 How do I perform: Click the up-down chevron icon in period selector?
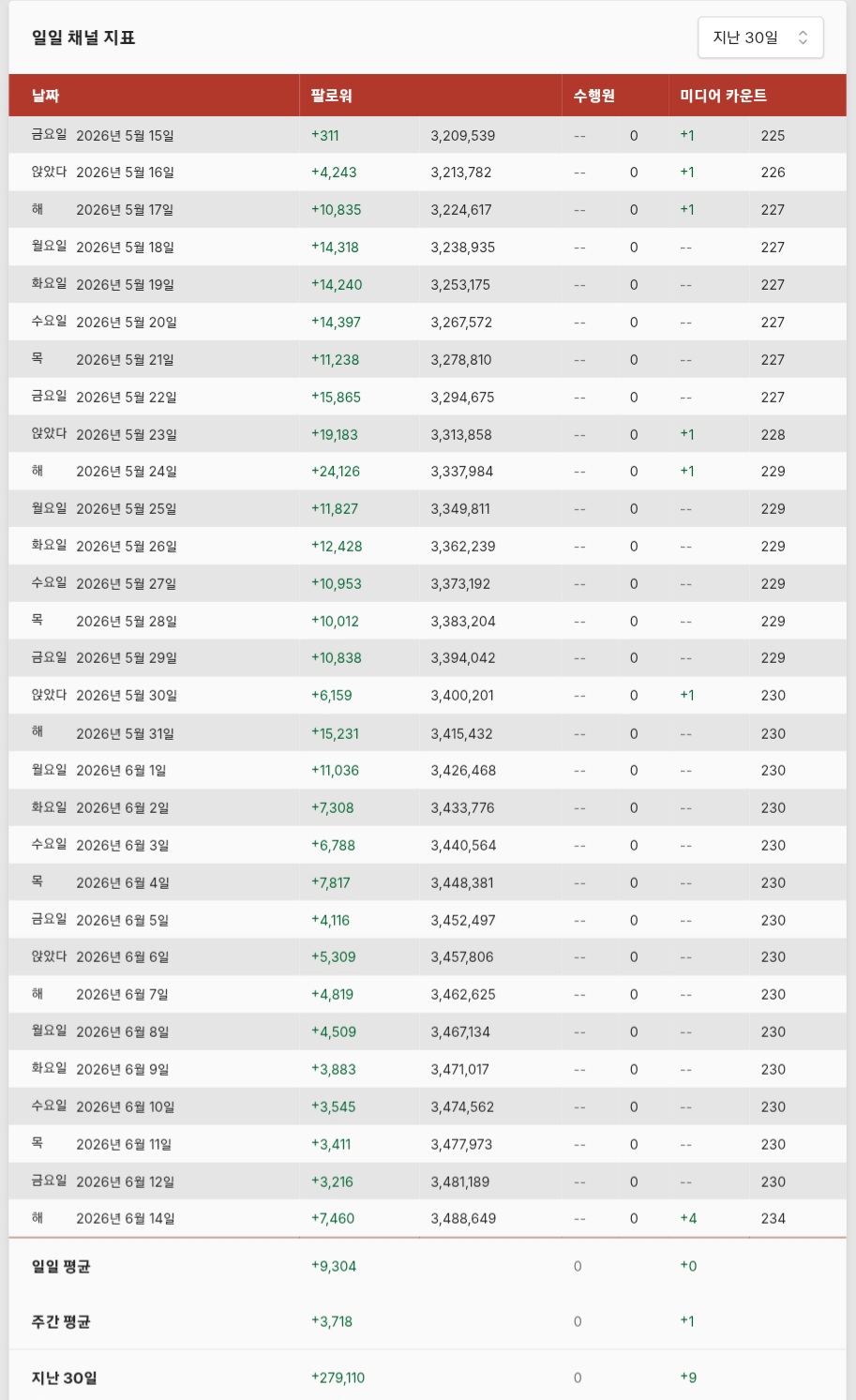point(803,38)
